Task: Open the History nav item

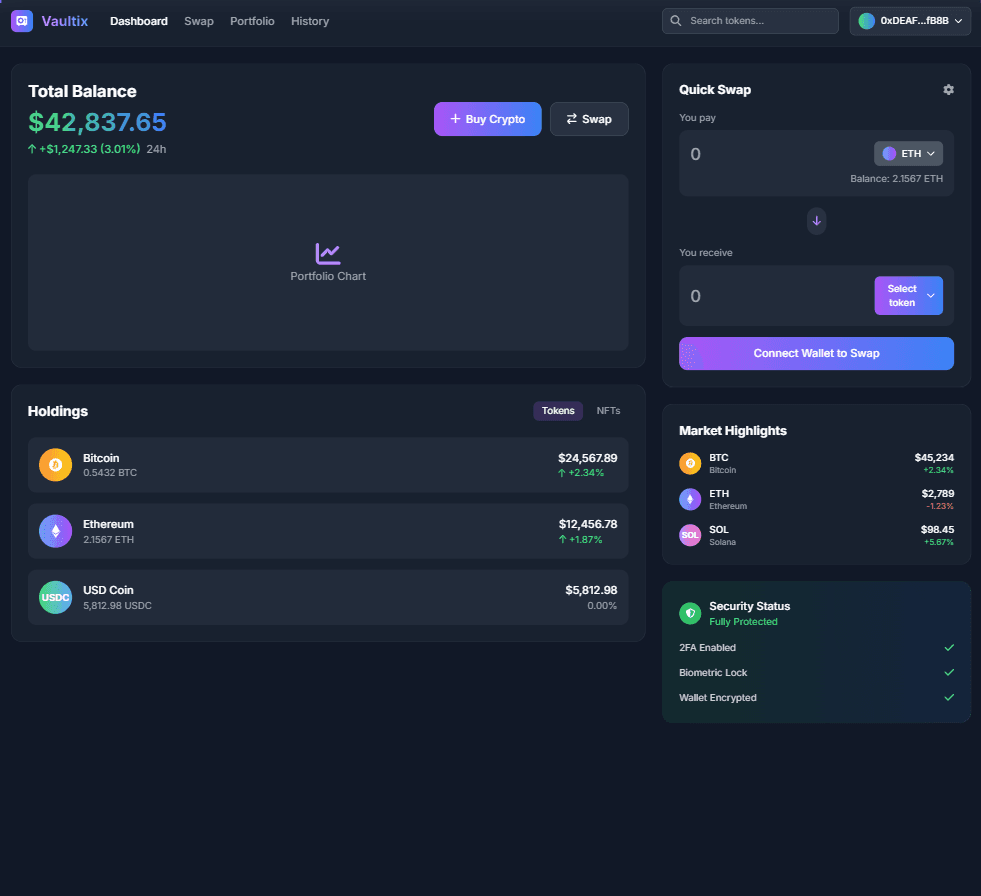Action: click(310, 21)
